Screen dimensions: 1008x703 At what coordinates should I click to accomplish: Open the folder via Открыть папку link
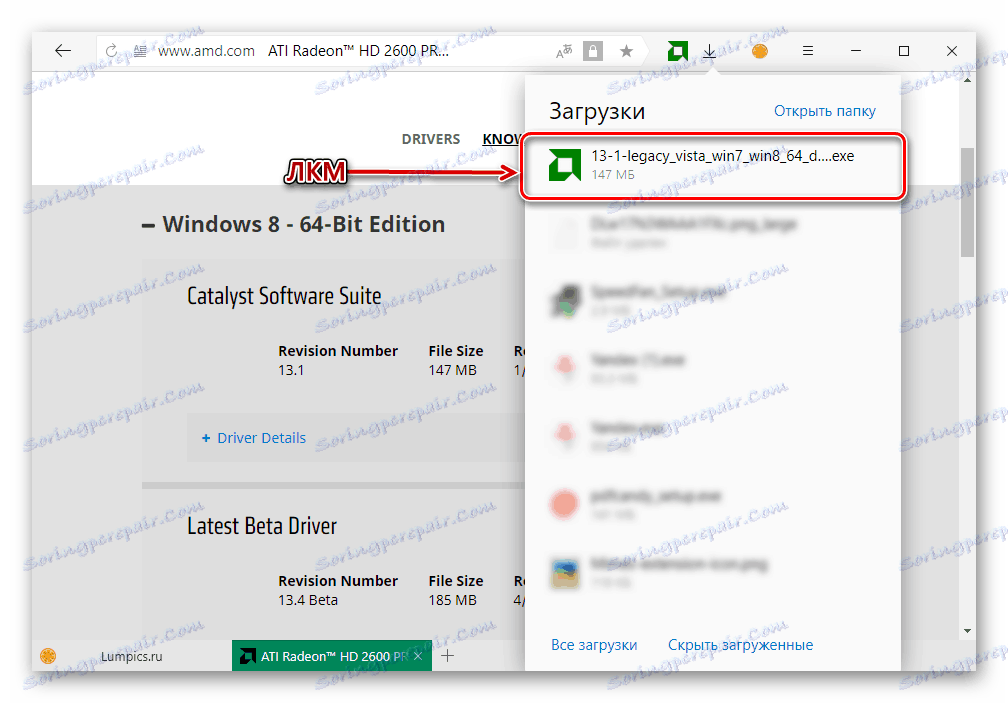(x=824, y=110)
